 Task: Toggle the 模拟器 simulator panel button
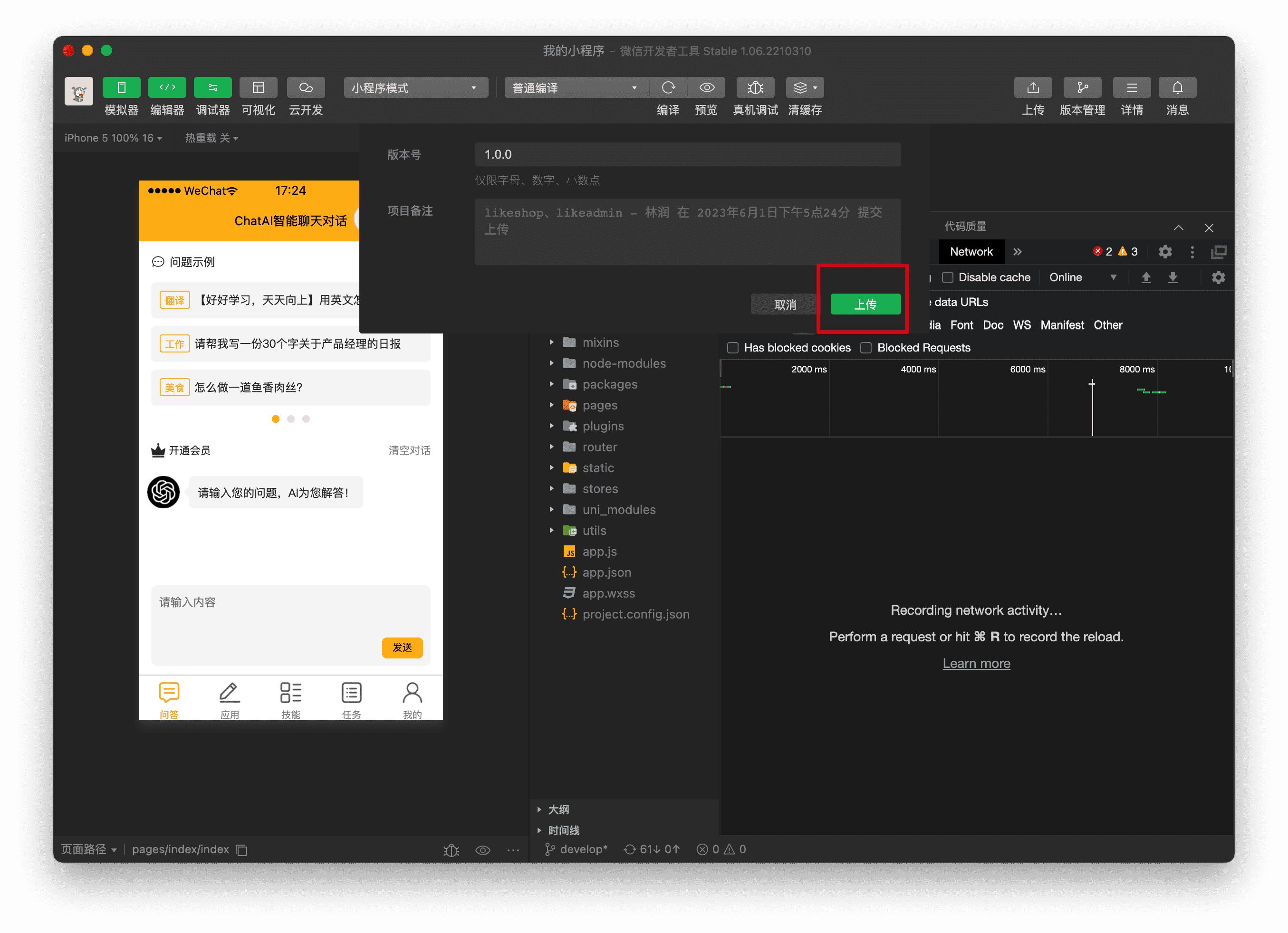[122, 87]
